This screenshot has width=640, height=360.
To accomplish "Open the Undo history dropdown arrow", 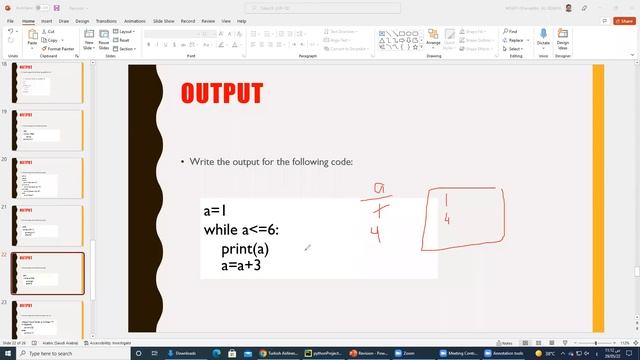I will tap(17, 31).
